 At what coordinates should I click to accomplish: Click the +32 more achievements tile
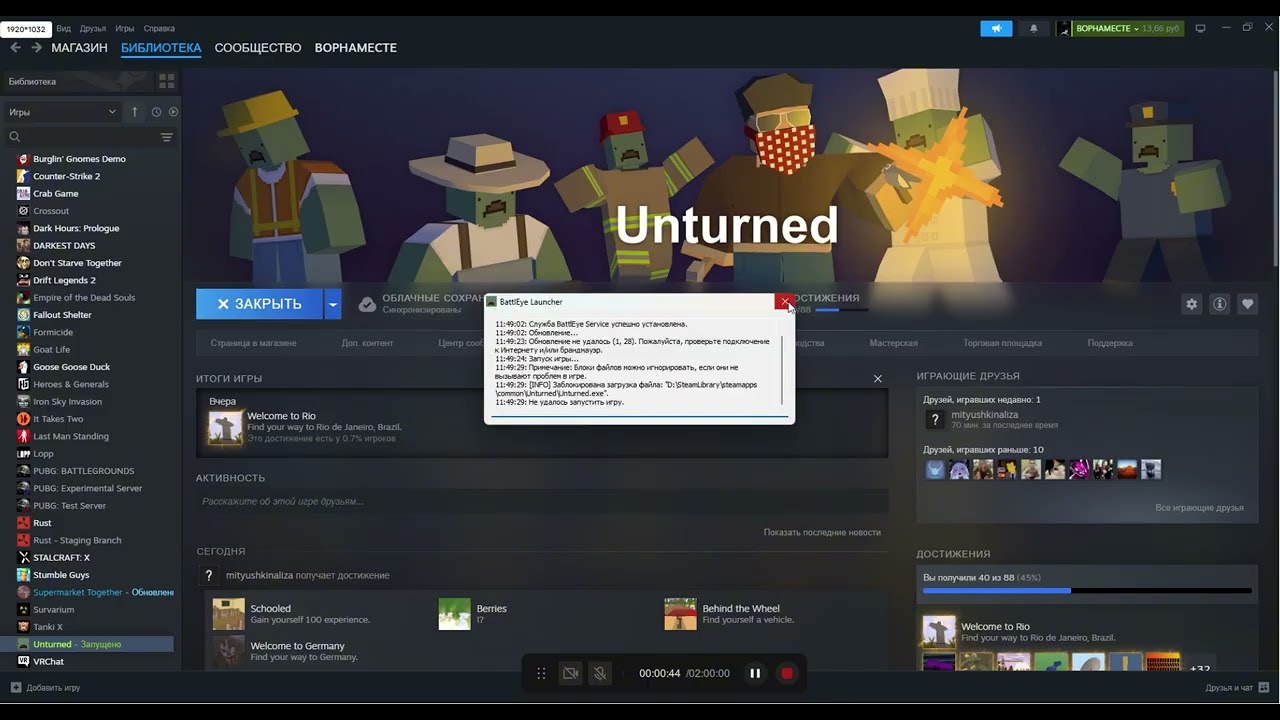tap(1201, 668)
